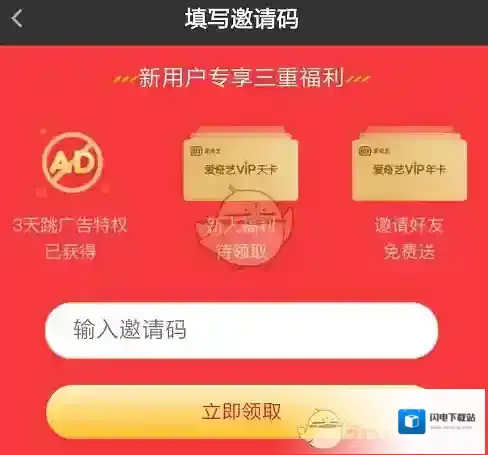The height and width of the screenshot is (455, 488).
Task: Click the blue cube 闪电下载站 logo
Action: [x=412, y=421]
